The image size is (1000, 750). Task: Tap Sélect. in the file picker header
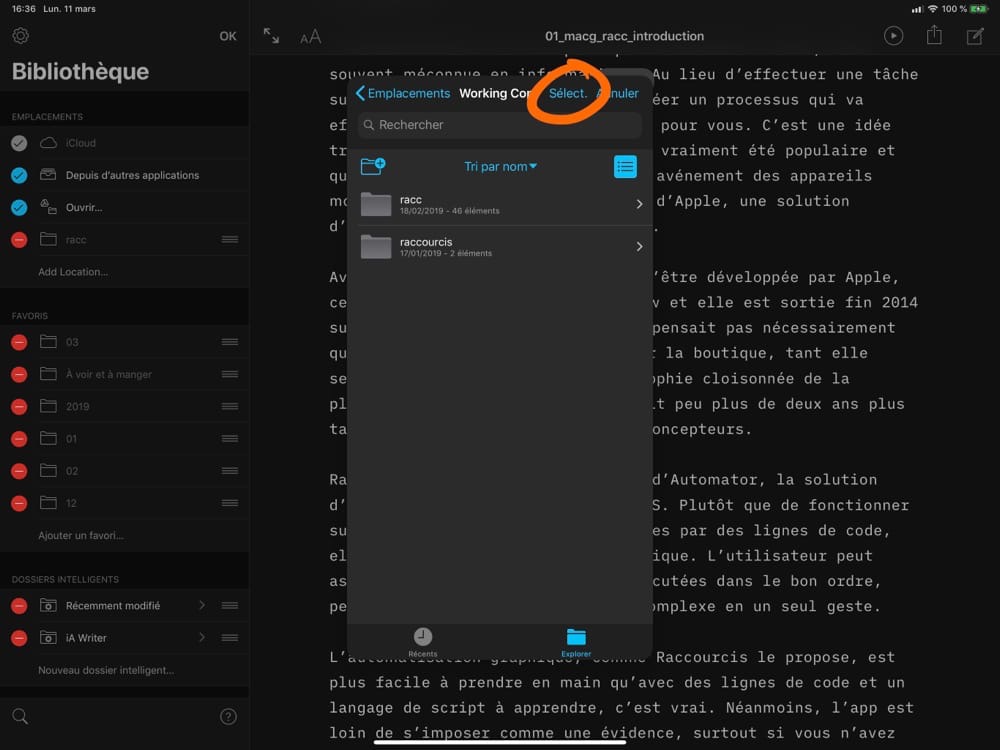(568, 93)
